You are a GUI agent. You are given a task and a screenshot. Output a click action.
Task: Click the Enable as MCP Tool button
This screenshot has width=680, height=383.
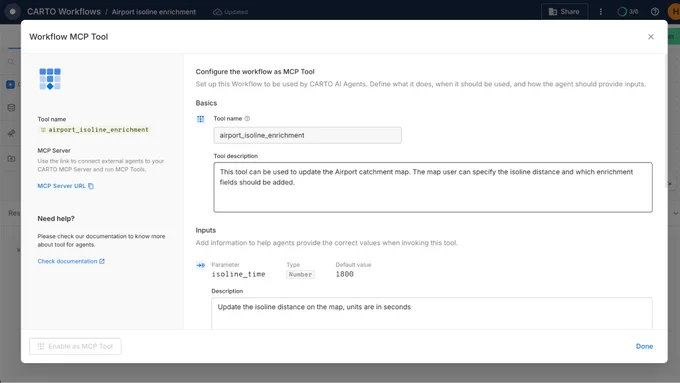(75, 346)
